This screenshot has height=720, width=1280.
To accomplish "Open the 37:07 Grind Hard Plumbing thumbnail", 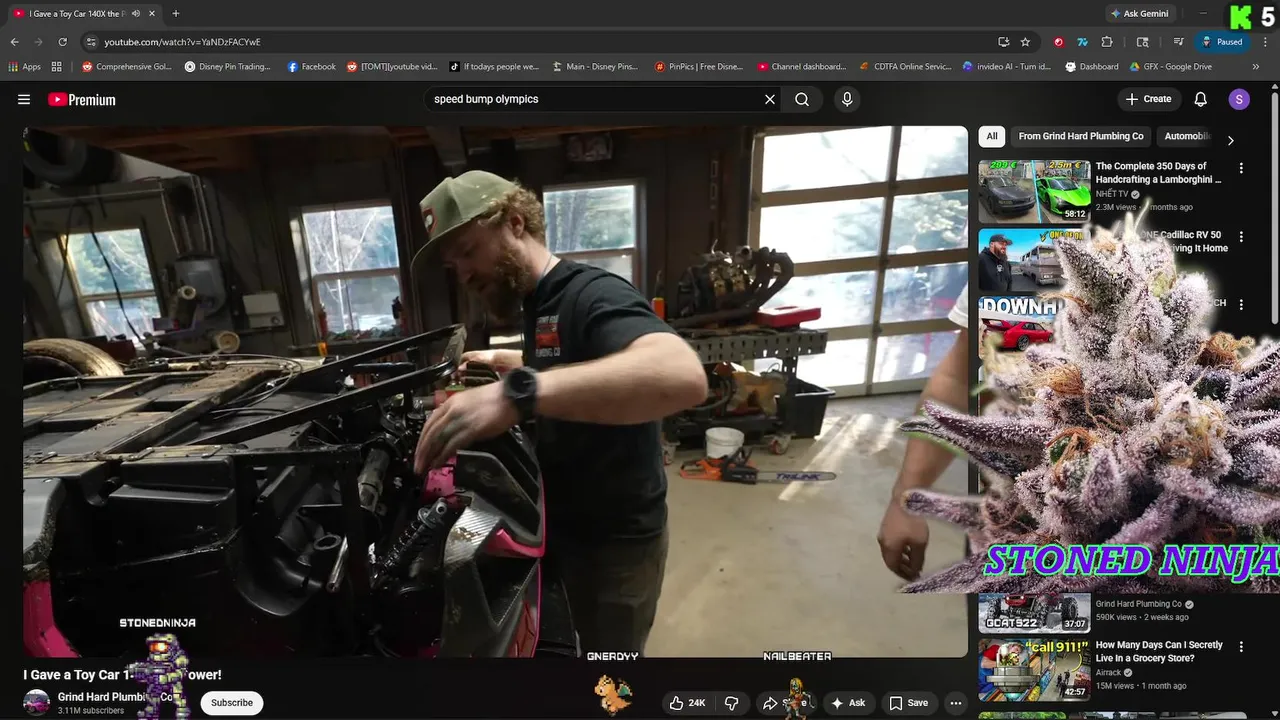I will tap(1034, 612).
